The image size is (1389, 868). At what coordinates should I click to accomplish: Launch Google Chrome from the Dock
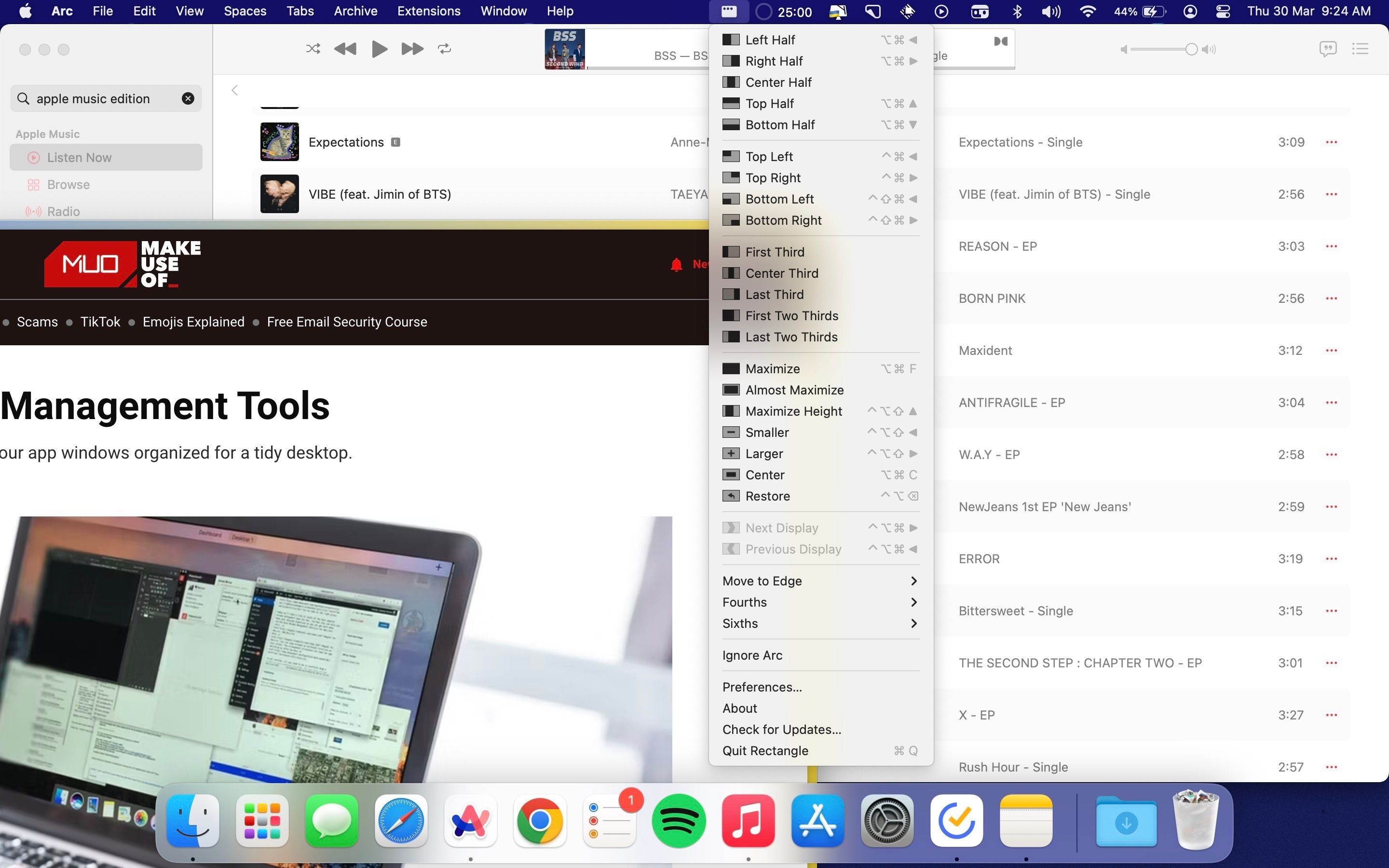tap(540, 821)
